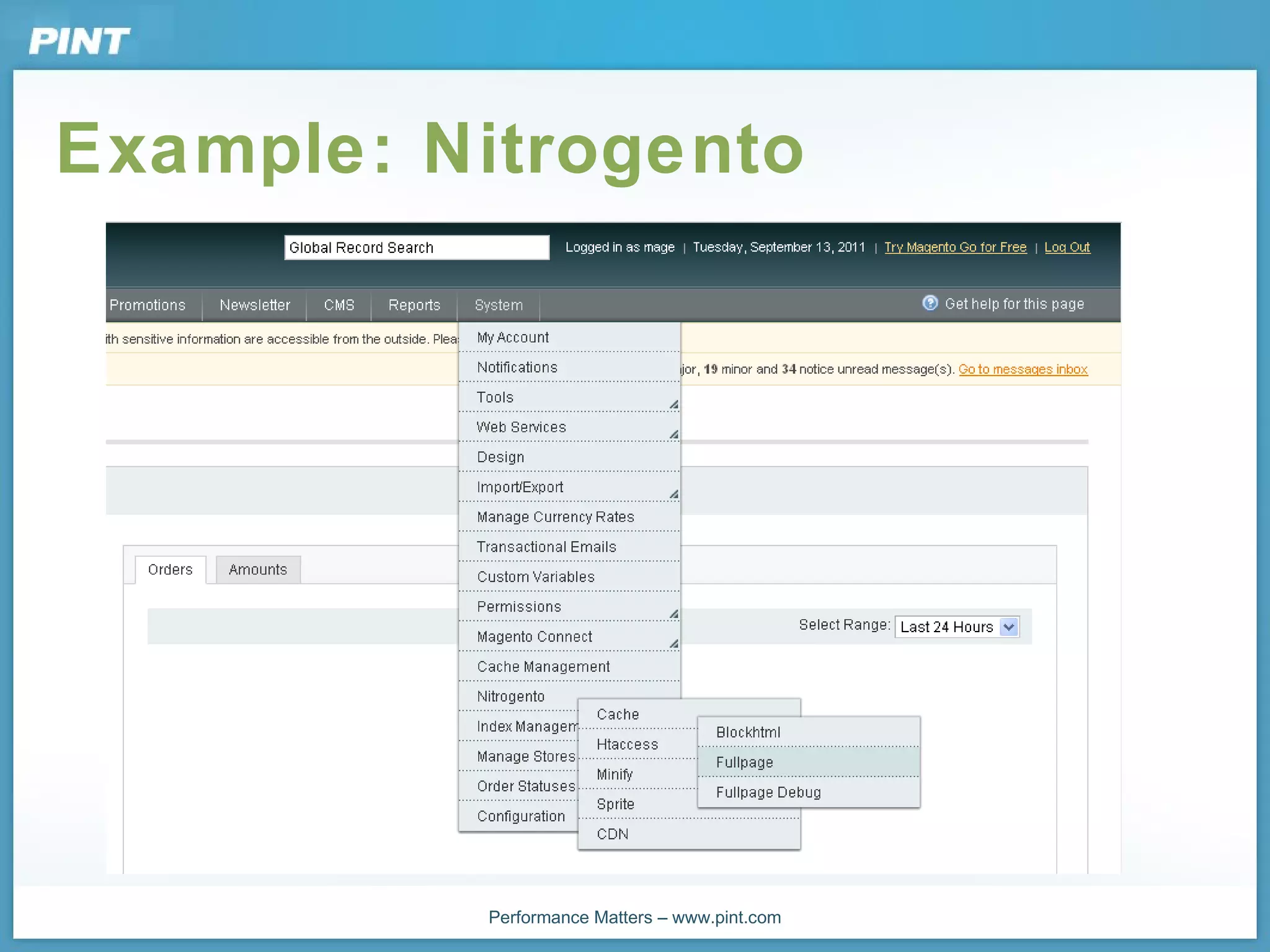Select Magento Connect menu item
This screenshot has width=1270, height=952.
(x=569, y=637)
